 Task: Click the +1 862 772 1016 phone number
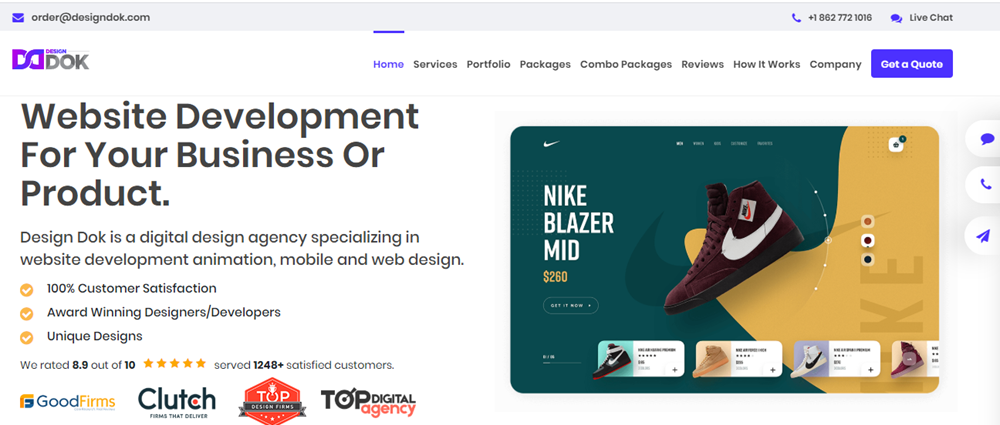(839, 18)
